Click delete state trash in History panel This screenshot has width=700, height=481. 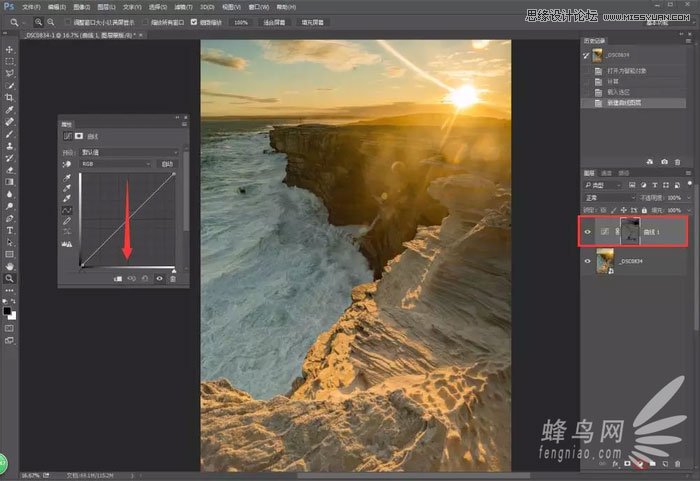pos(677,162)
